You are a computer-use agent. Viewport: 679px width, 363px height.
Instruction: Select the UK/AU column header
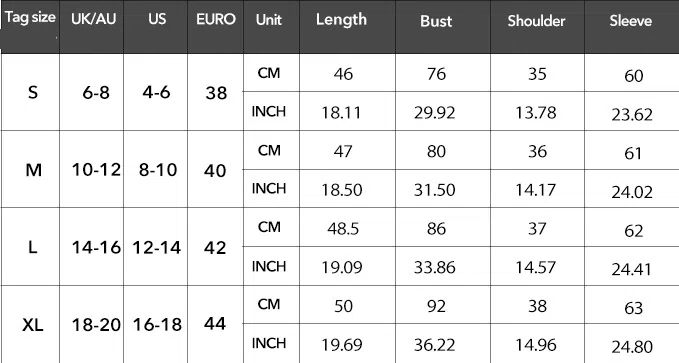coord(94,19)
